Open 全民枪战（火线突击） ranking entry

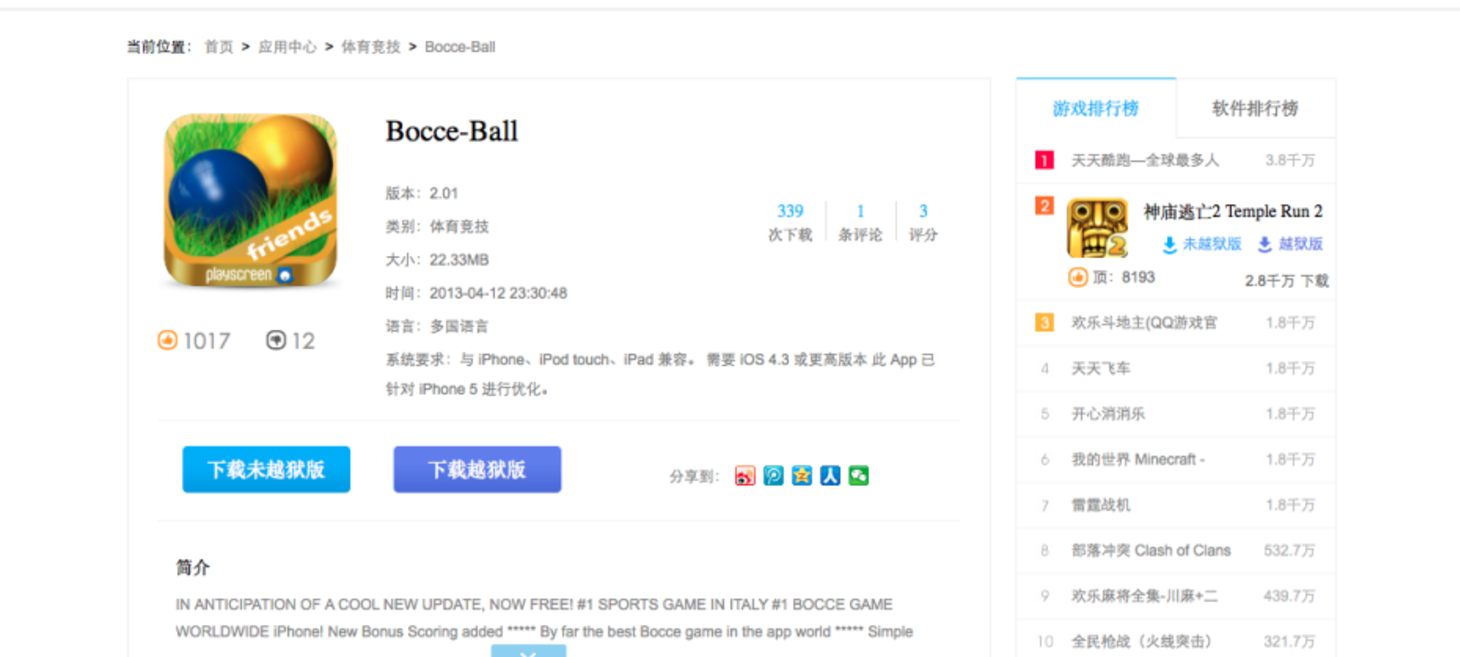[x=1142, y=642]
